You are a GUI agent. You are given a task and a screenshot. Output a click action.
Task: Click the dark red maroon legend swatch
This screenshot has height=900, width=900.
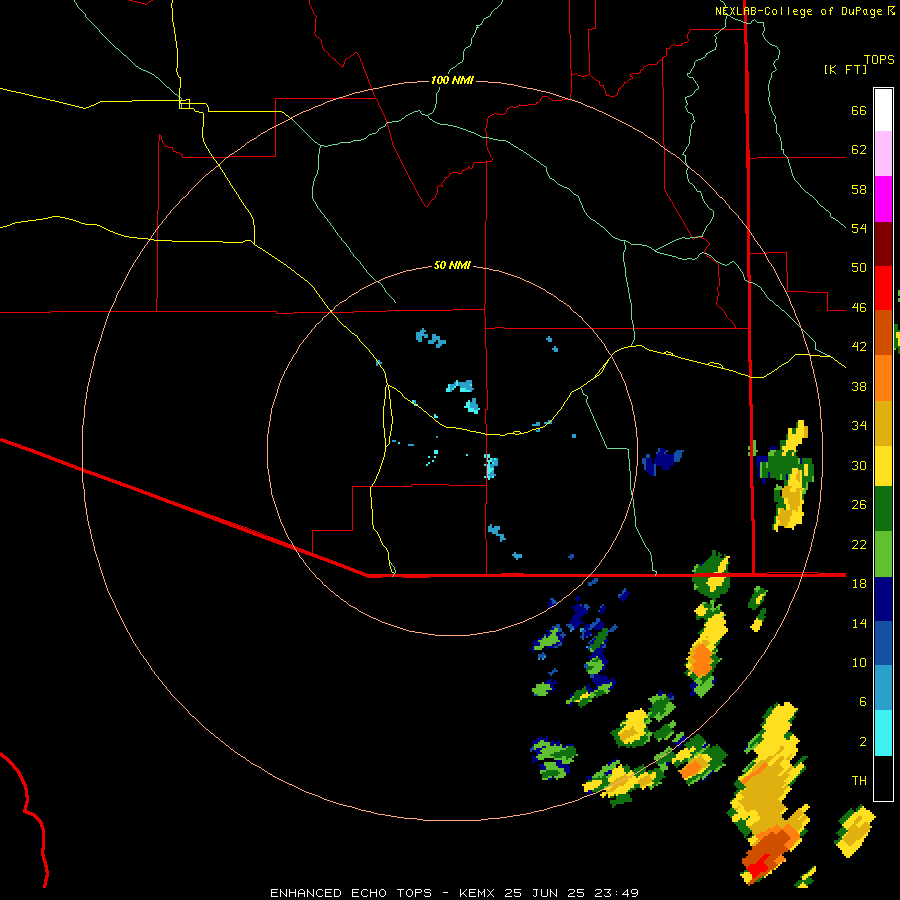coord(883,244)
